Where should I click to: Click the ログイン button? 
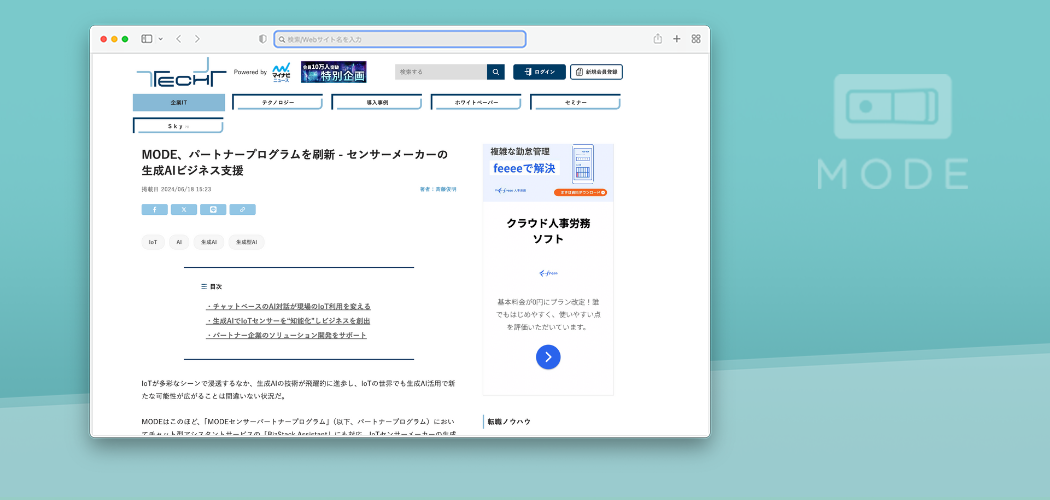(x=539, y=72)
